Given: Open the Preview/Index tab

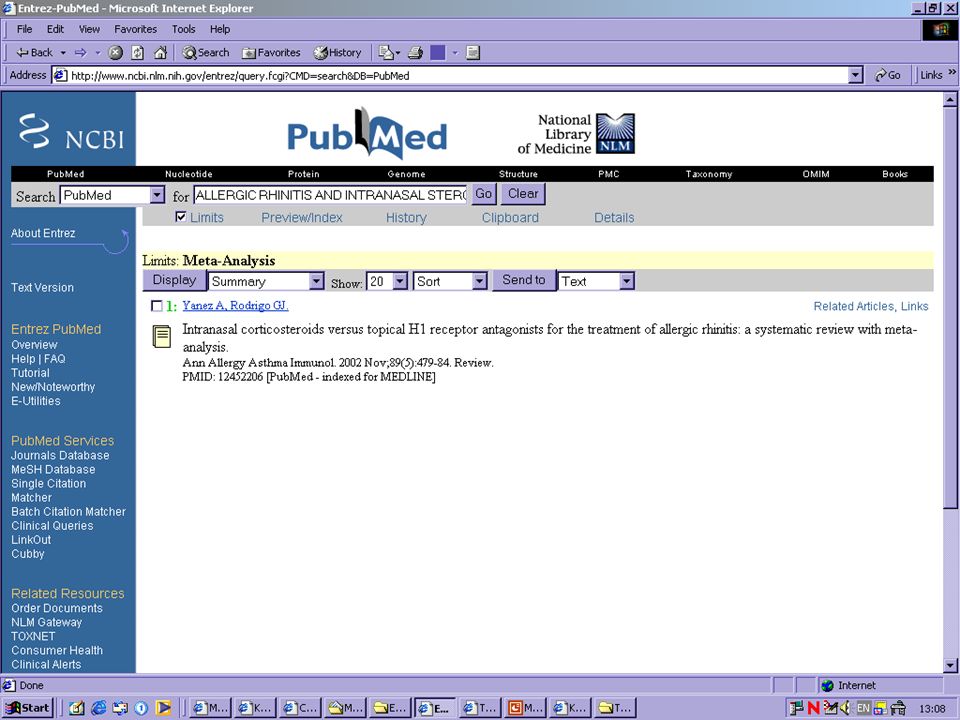Looking at the screenshot, I should 302,217.
